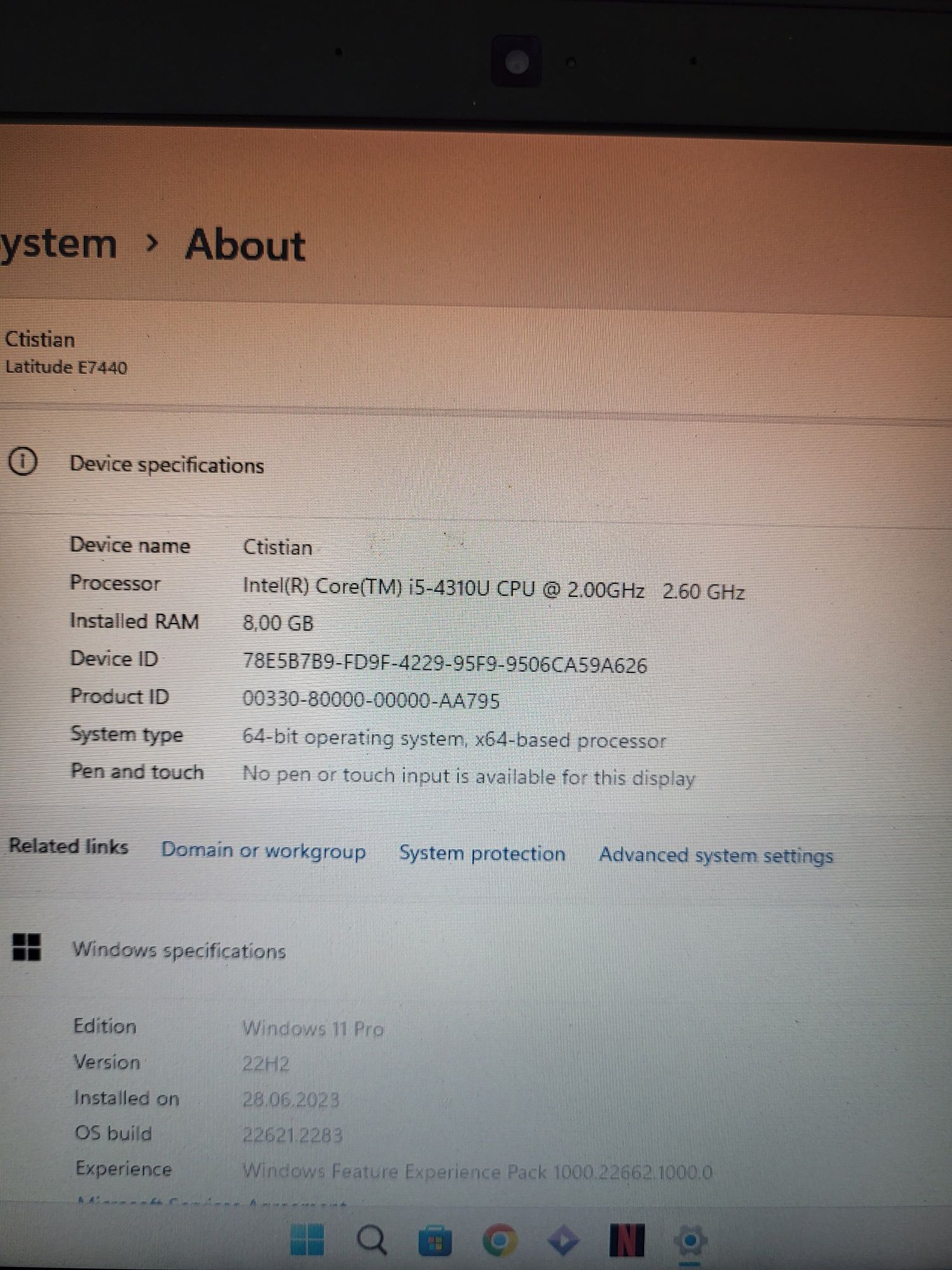This screenshot has height=1270, width=952.
Task: Open Domain or workgroup link
Action: (x=263, y=850)
